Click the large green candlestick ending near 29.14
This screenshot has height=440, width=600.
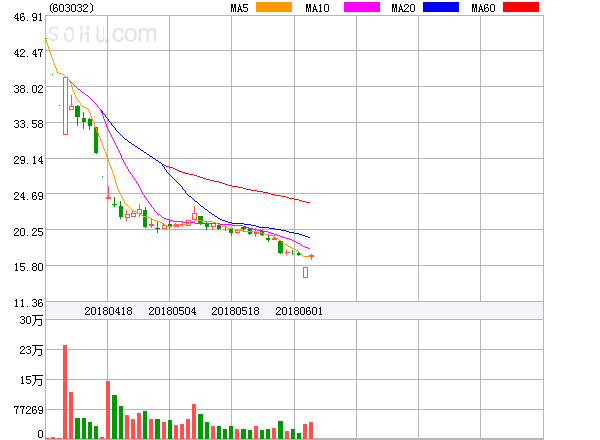coord(96,140)
